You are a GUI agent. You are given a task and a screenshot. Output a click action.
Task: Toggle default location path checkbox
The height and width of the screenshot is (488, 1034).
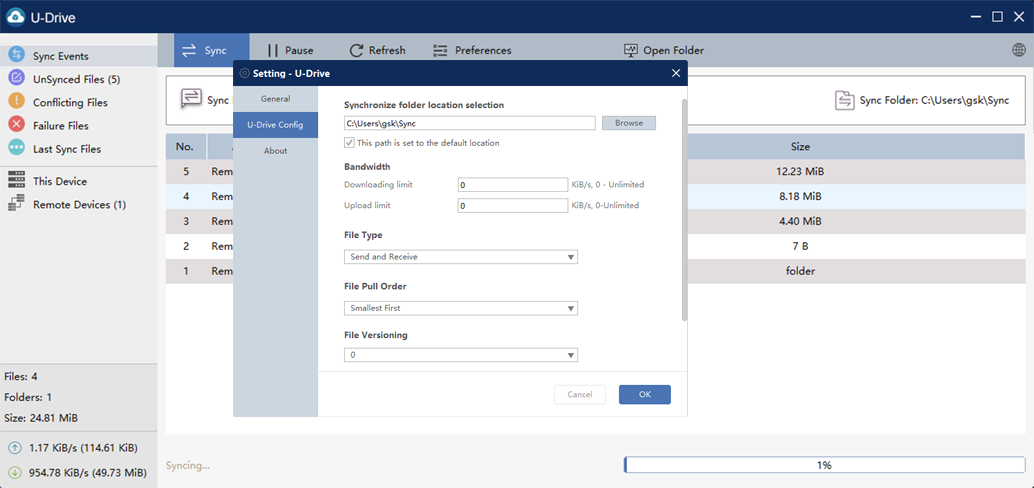point(350,142)
